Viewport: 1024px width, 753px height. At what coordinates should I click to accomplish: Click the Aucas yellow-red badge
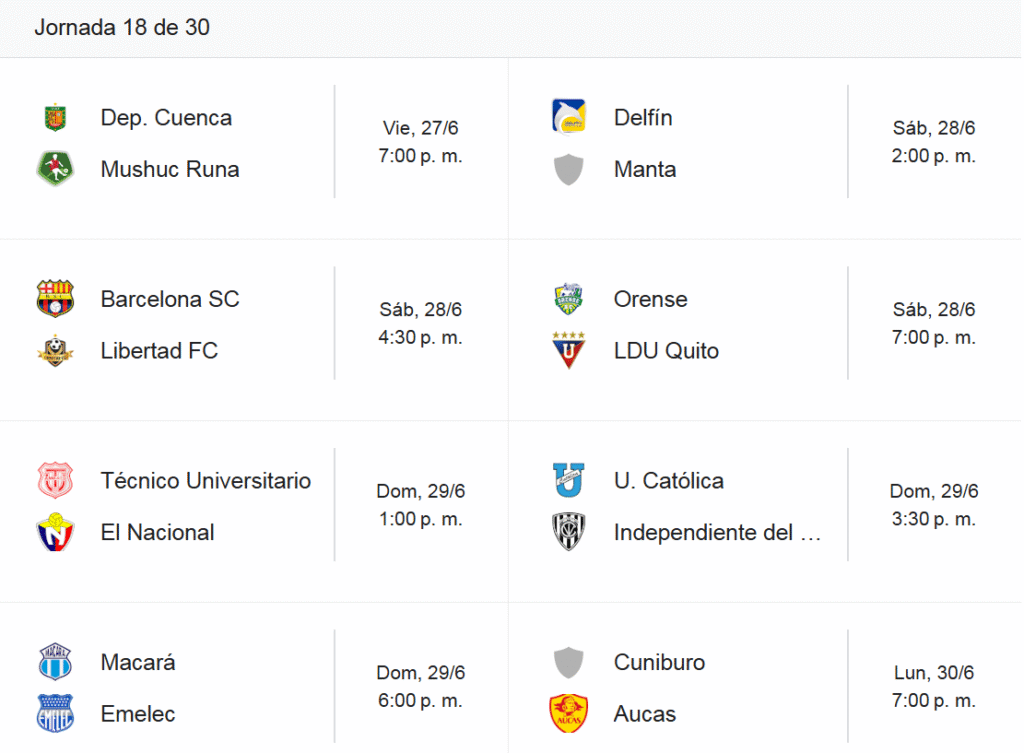tap(569, 713)
